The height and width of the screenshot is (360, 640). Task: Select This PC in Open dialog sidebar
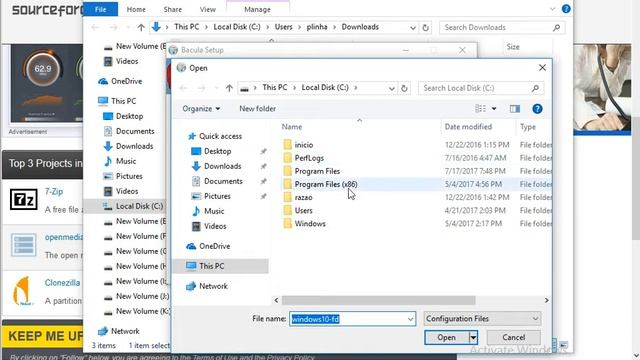tap(211, 266)
